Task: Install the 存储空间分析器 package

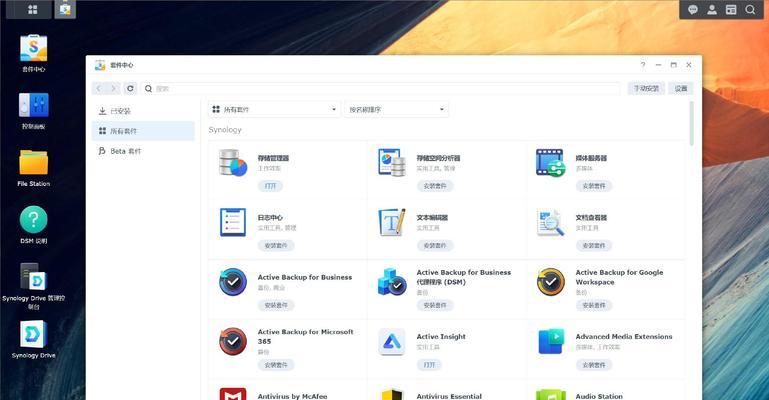Action: click(x=435, y=186)
